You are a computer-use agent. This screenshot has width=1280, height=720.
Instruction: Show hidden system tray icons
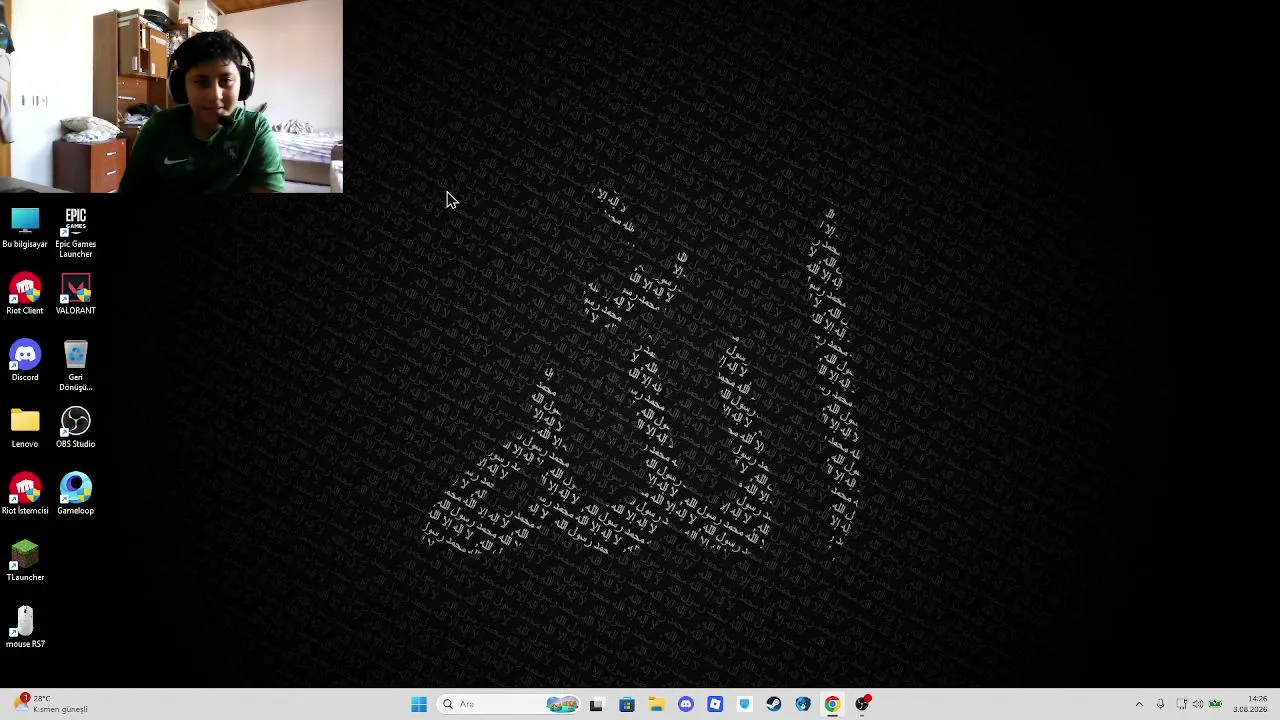pyautogui.click(x=1139, y=704)
